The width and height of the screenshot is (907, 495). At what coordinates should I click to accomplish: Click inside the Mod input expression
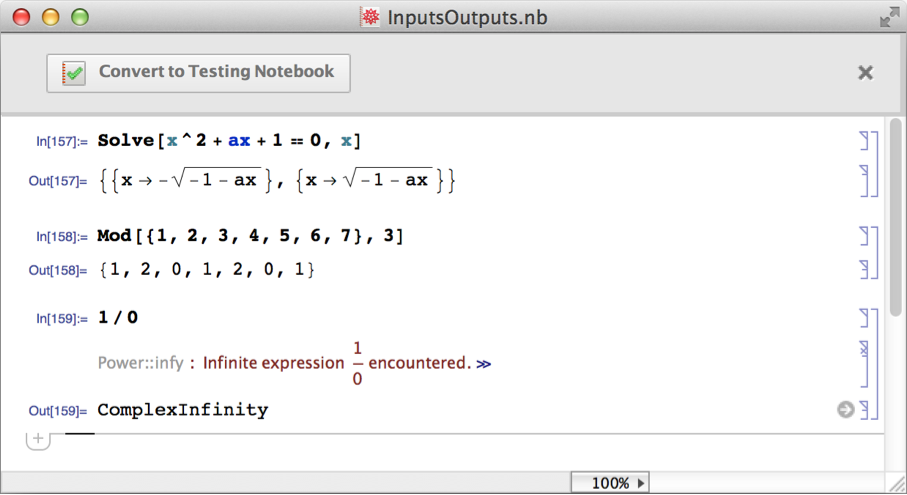[x=250, y=237]
